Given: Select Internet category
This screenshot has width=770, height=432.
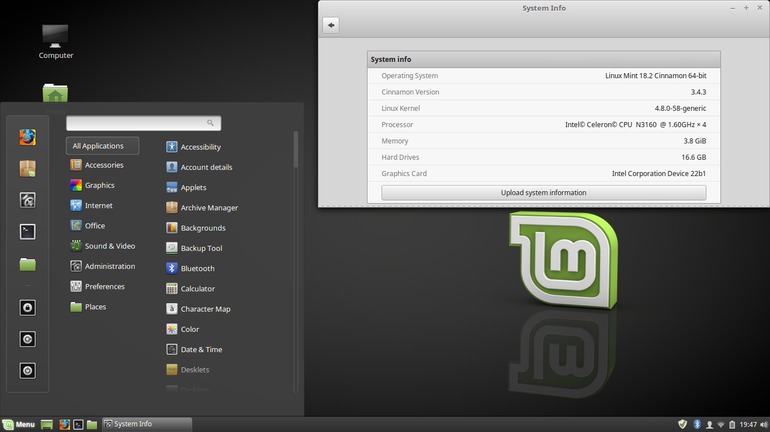Looking at the screenshot, I should click(91, 205).
